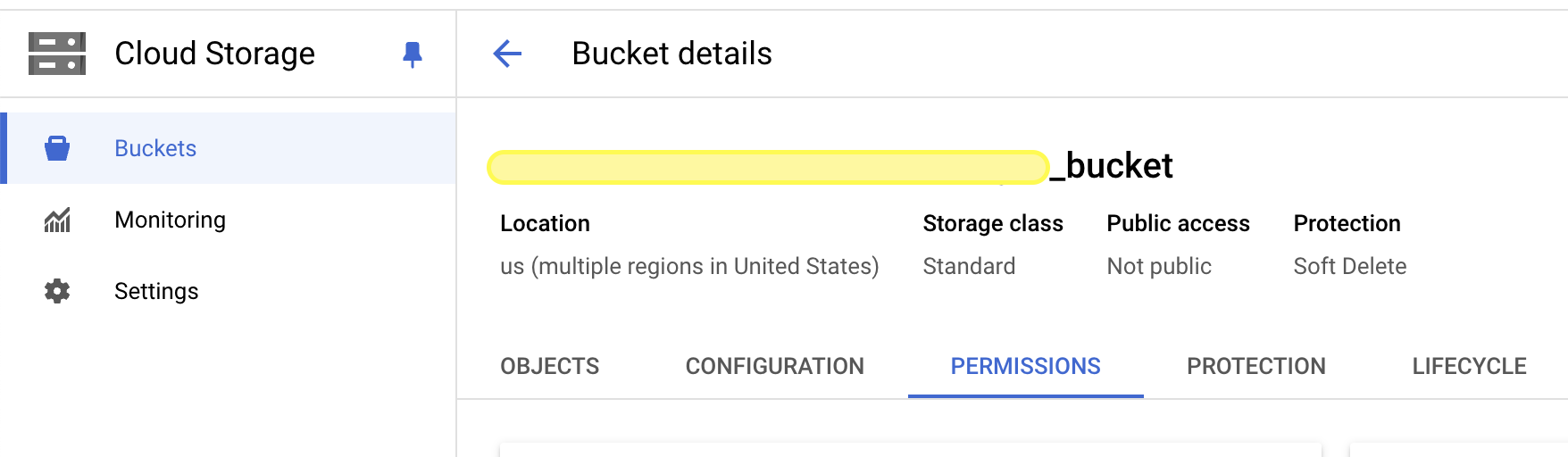
Task: Show the PROTECTION tab
Action: [1255, 366]
